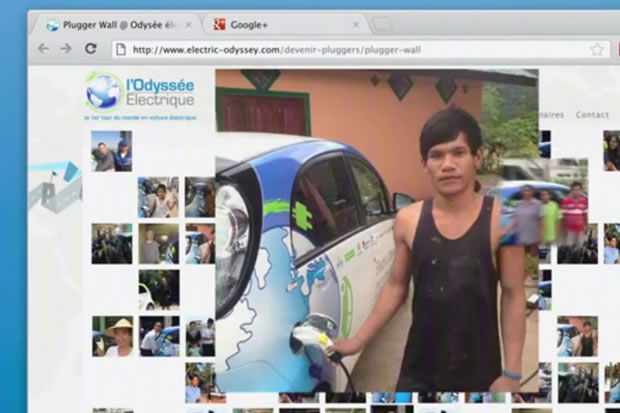The height and width of the screenshot is (413, 620).
Task: Click the browser back arrow
Action: (43, 48)
